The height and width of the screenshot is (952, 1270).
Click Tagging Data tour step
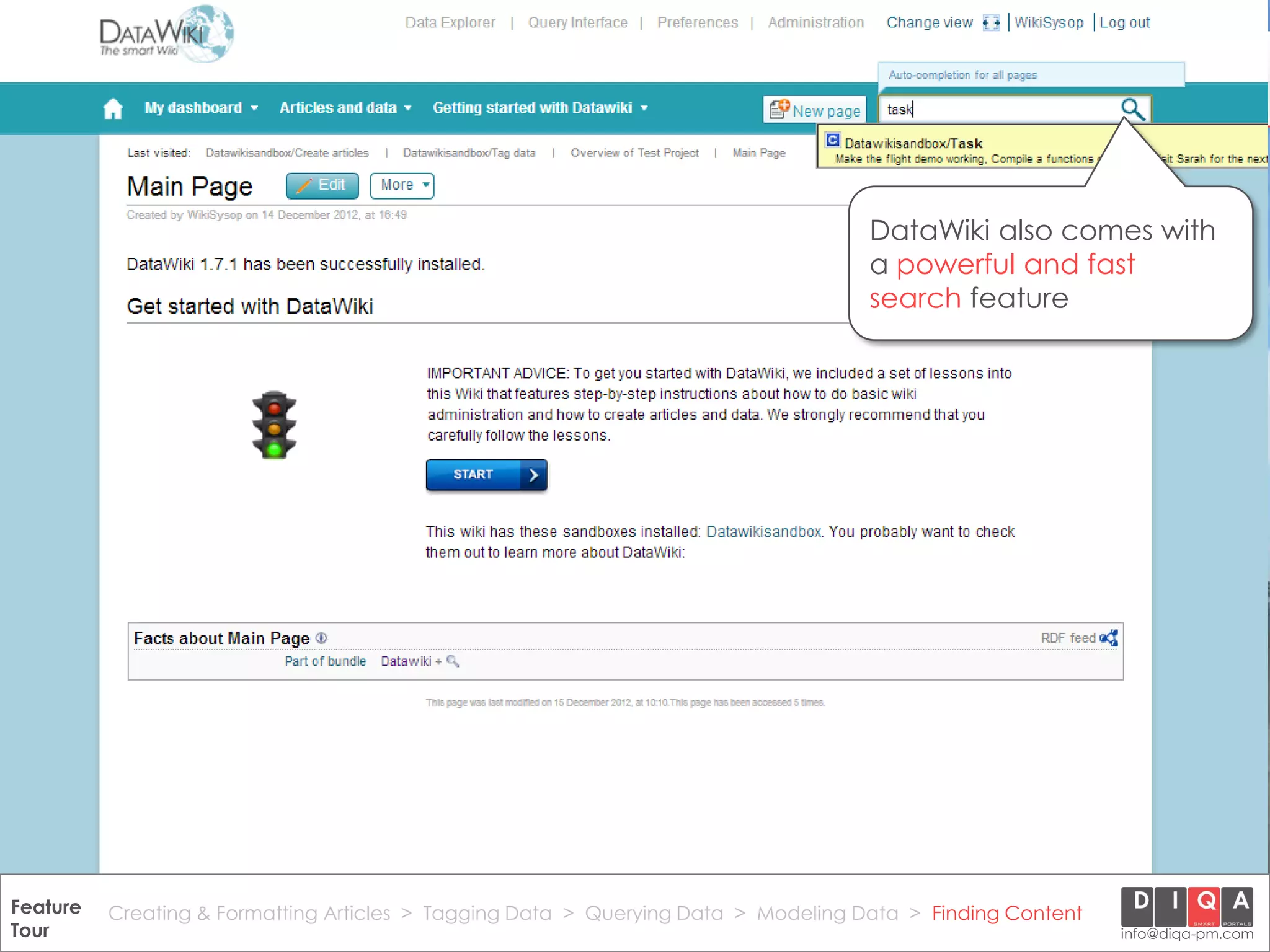click(x=487, y=914)
